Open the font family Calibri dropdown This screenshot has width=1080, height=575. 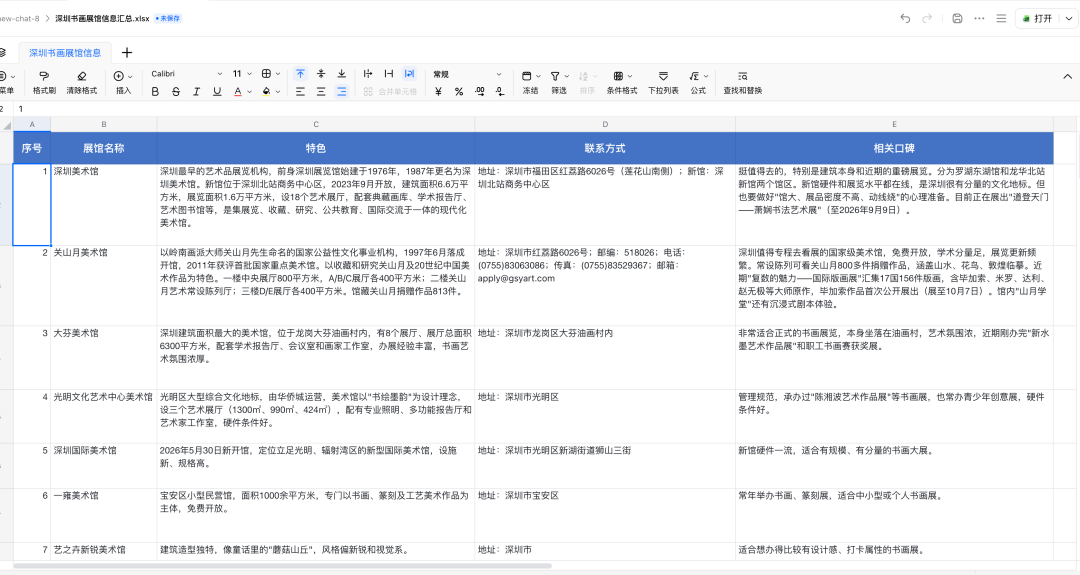pos(187,74)
